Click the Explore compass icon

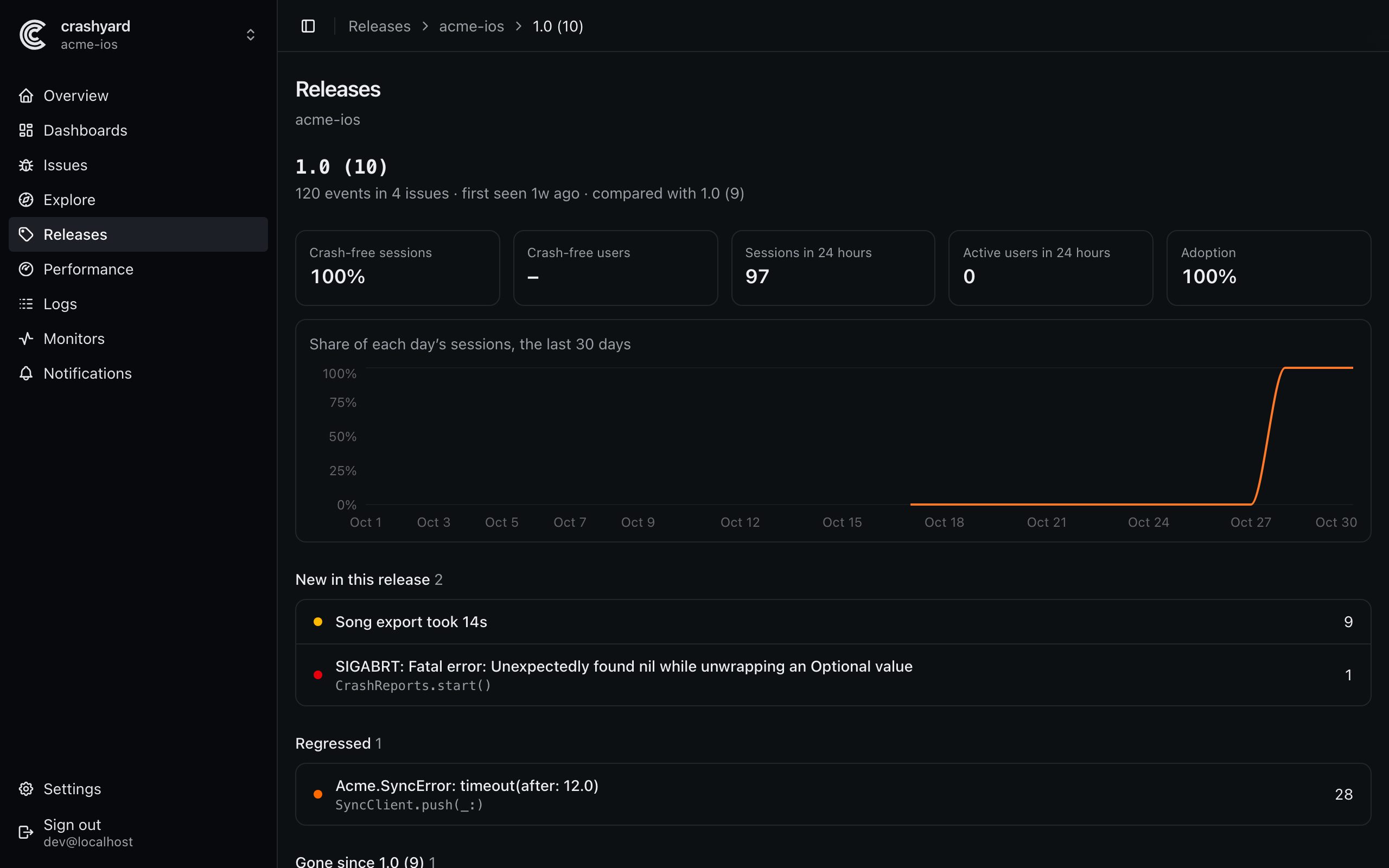point(26,200)
